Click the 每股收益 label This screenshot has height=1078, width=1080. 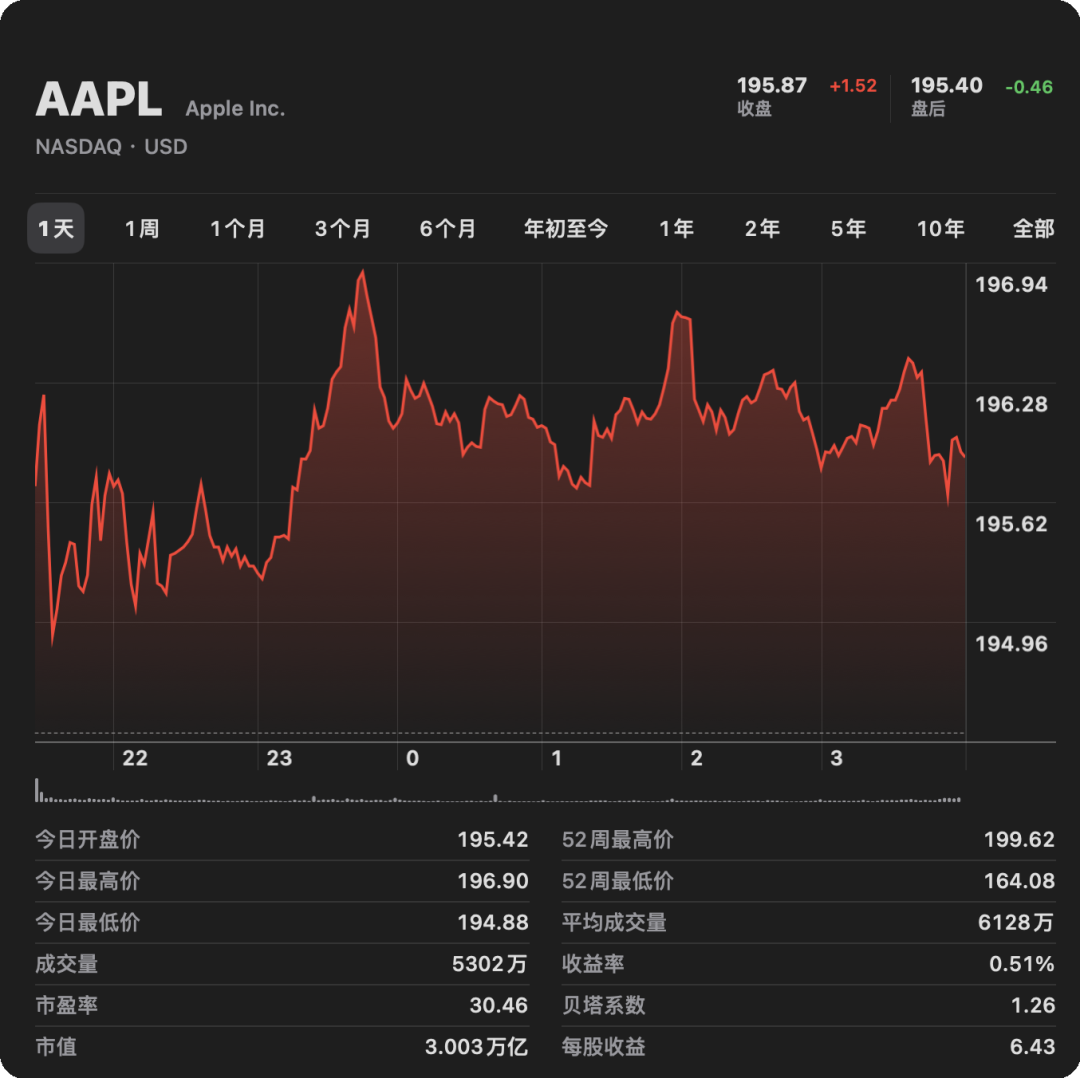[x=604, y=1047]
